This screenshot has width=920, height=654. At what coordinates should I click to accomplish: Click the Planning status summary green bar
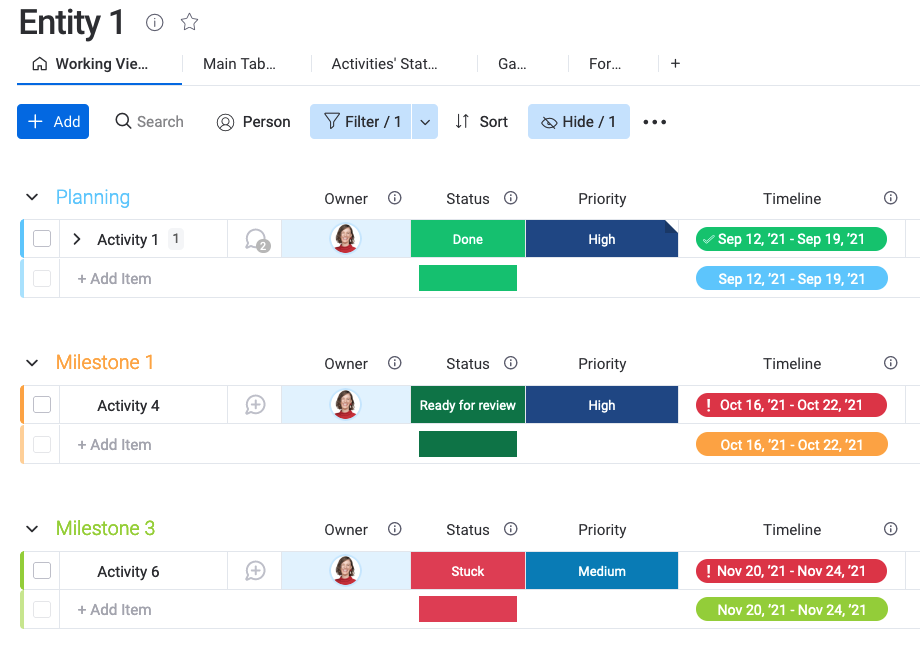[468, 278]
